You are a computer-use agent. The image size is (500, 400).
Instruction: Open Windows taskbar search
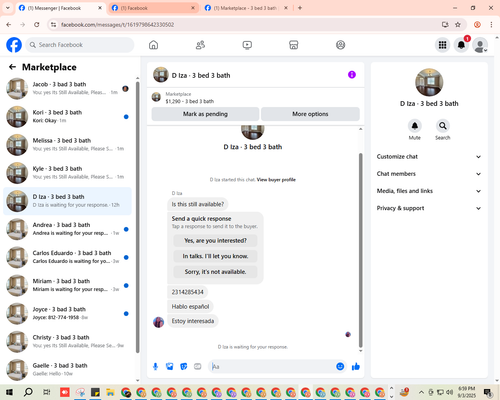pyautogui.click(x=28, y=392)
